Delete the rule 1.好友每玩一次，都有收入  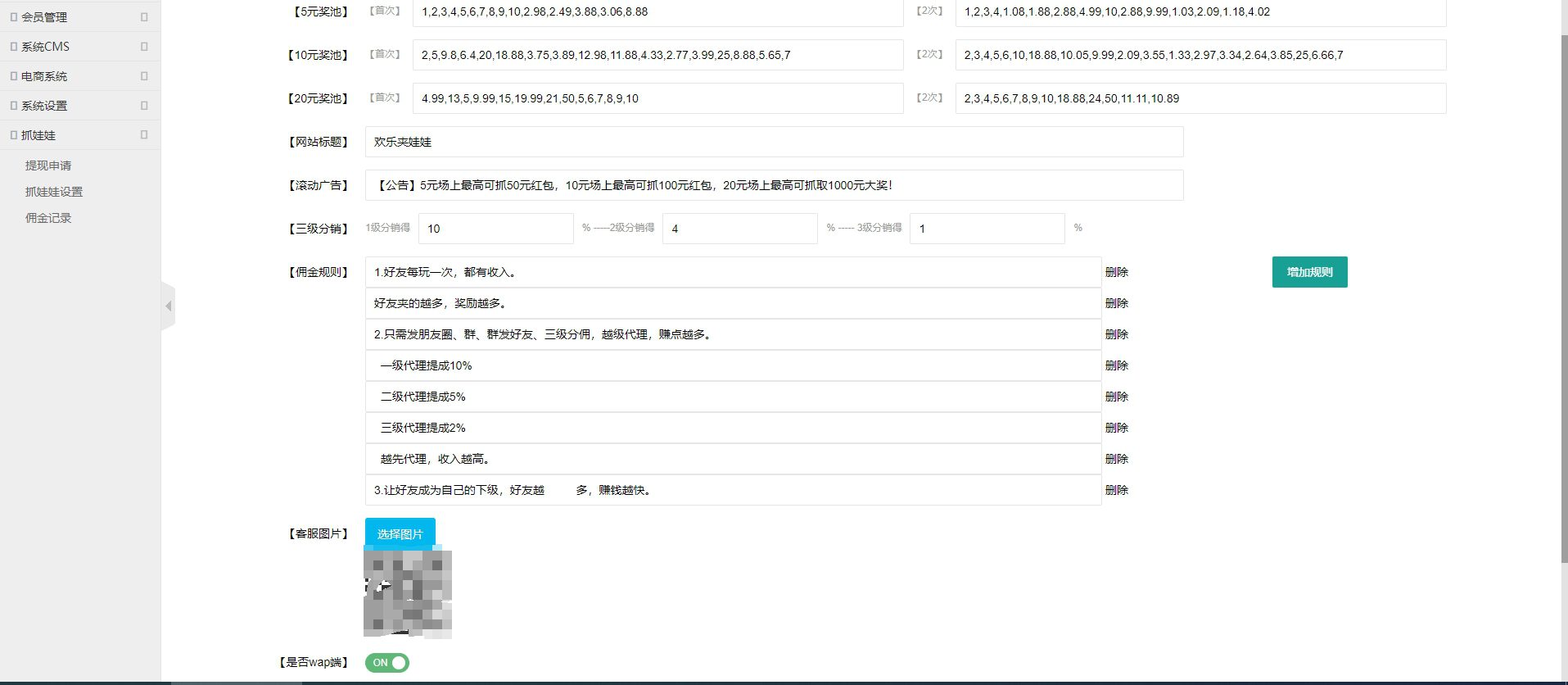pyautogui.click(x=1116, y=272)
